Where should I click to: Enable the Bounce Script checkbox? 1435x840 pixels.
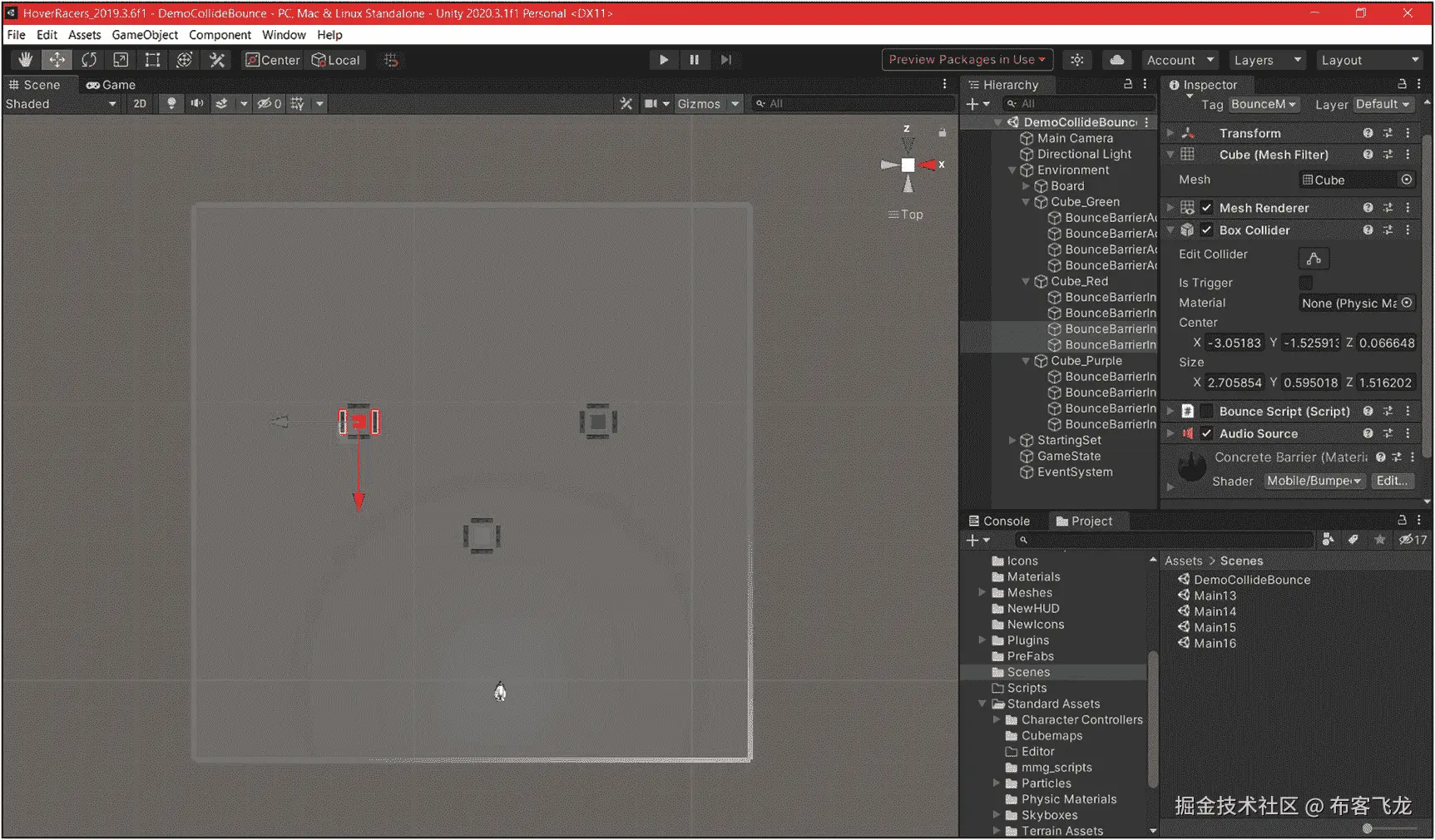point(1206,411)
